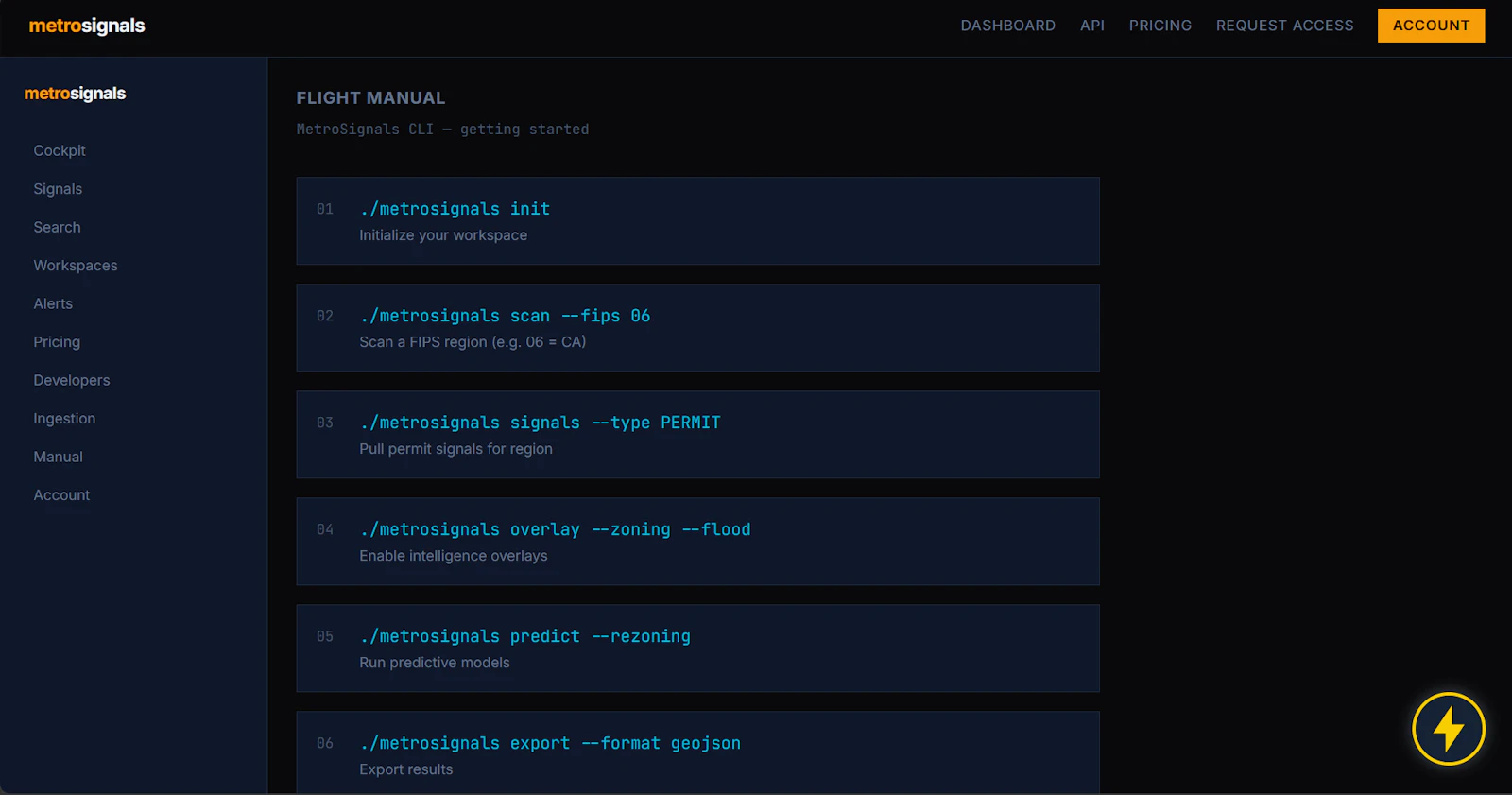Click 'MetroSignals CLI — getting started' subtitle
Image resolution: width=1512 pixels, height=795 pixels.
point(442,130)
